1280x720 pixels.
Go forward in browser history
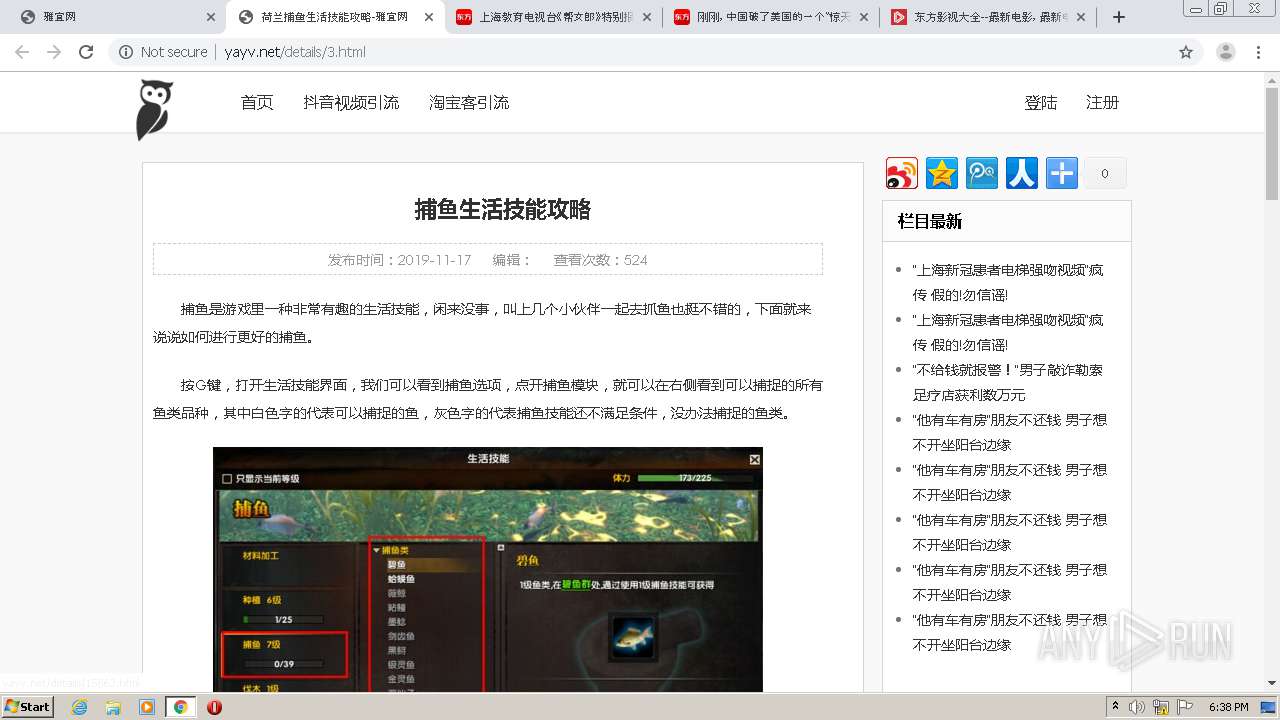[x=54, y=52]
